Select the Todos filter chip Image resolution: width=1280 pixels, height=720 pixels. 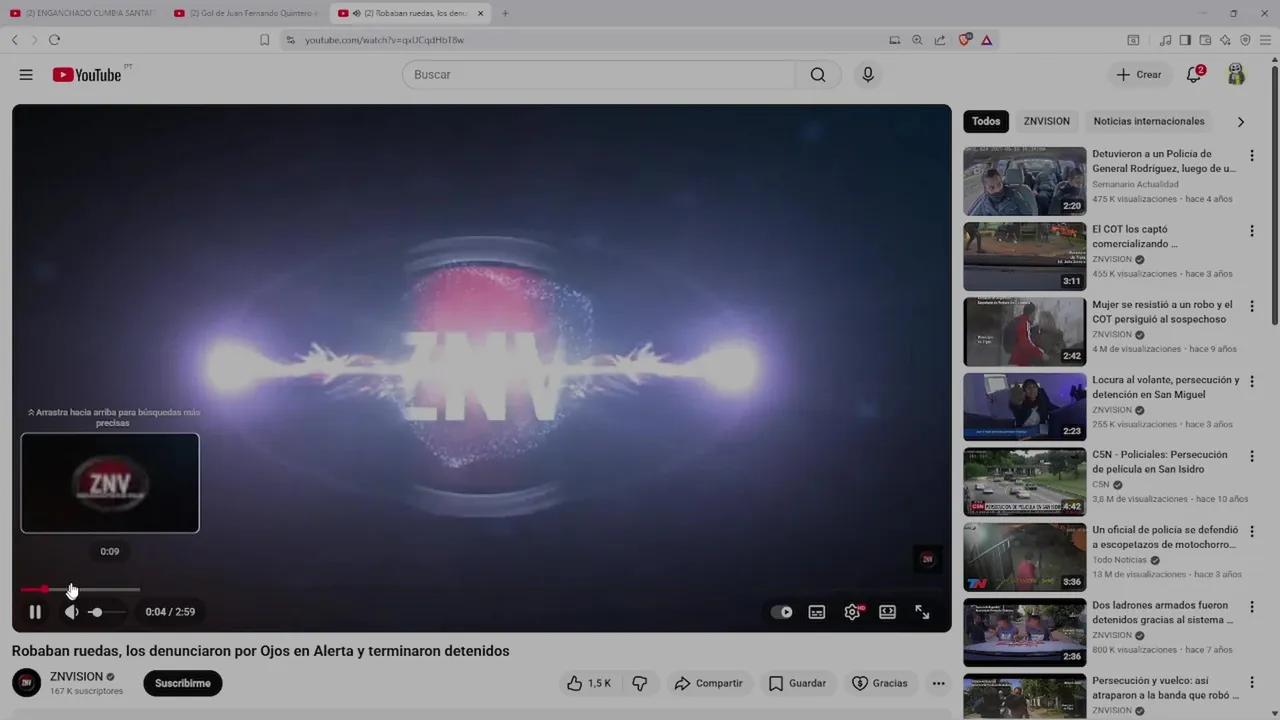[986, 122]
